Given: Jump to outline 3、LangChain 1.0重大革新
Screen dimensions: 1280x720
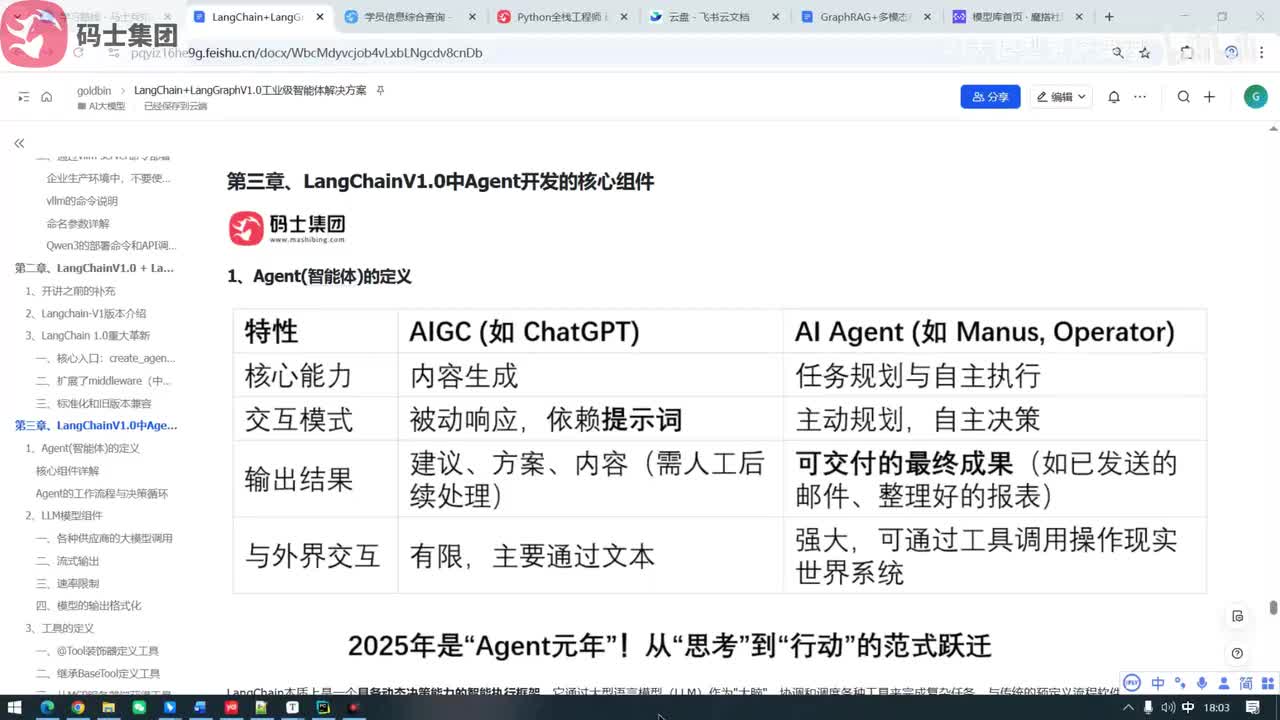Looking at the screenshot, I should pyautogui.click(x=88, y=336).
